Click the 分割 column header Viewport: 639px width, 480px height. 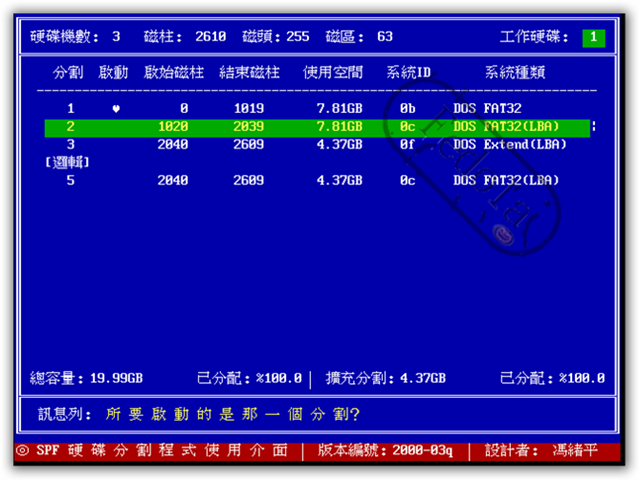click(x=69, y=73)
